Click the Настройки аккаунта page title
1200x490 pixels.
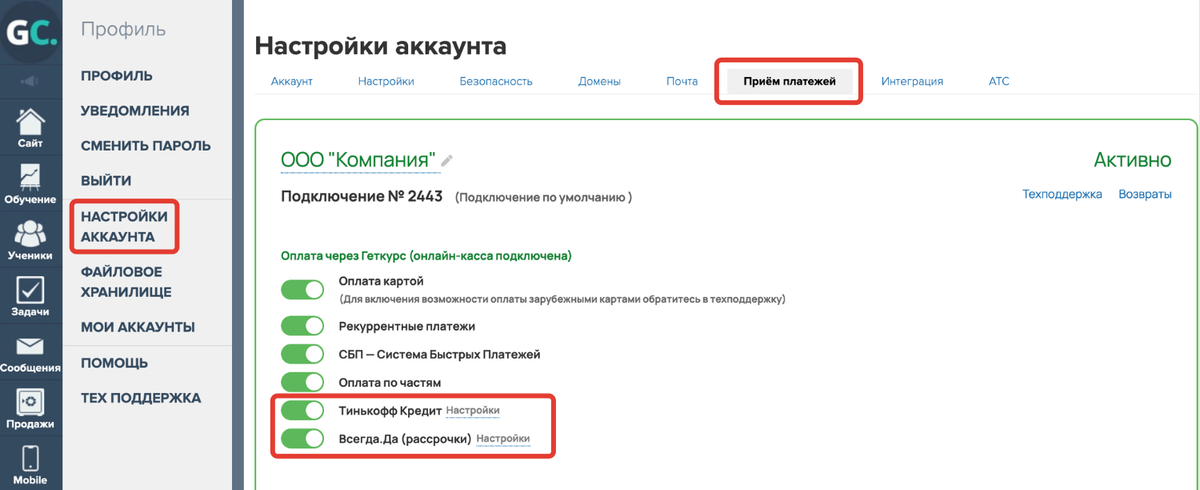pos(381,45)
